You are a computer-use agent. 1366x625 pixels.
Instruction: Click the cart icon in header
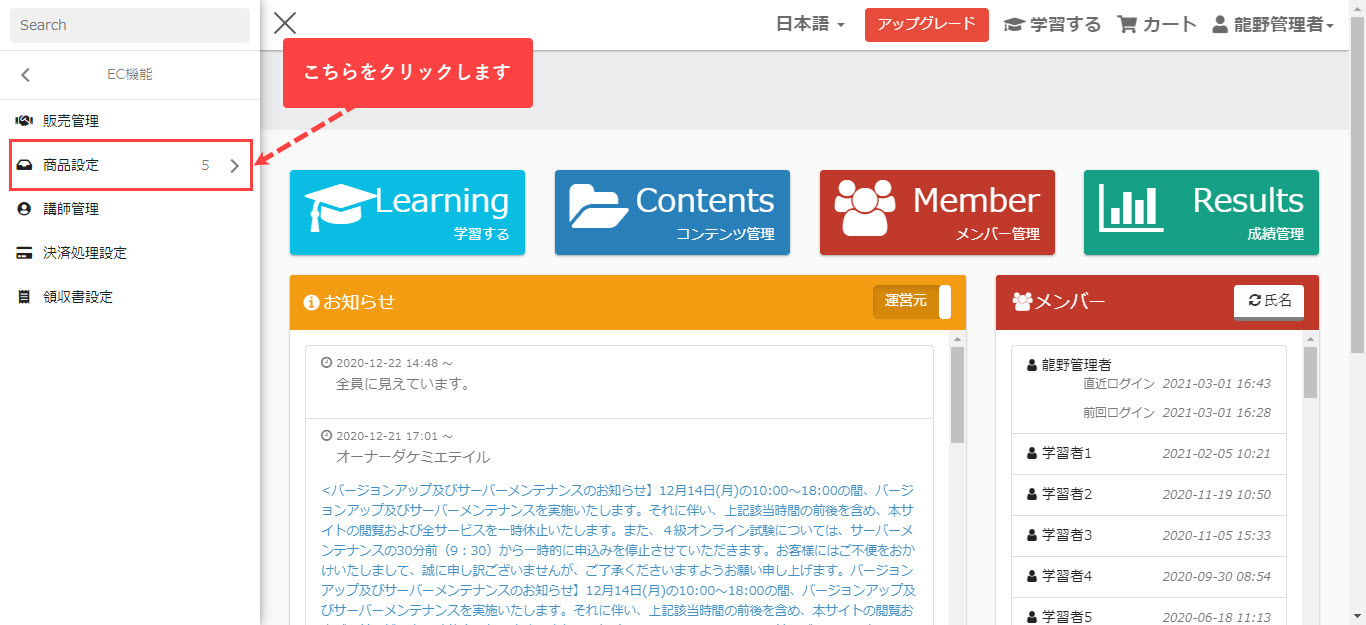pyautogui.click(x=1127, y=25)
